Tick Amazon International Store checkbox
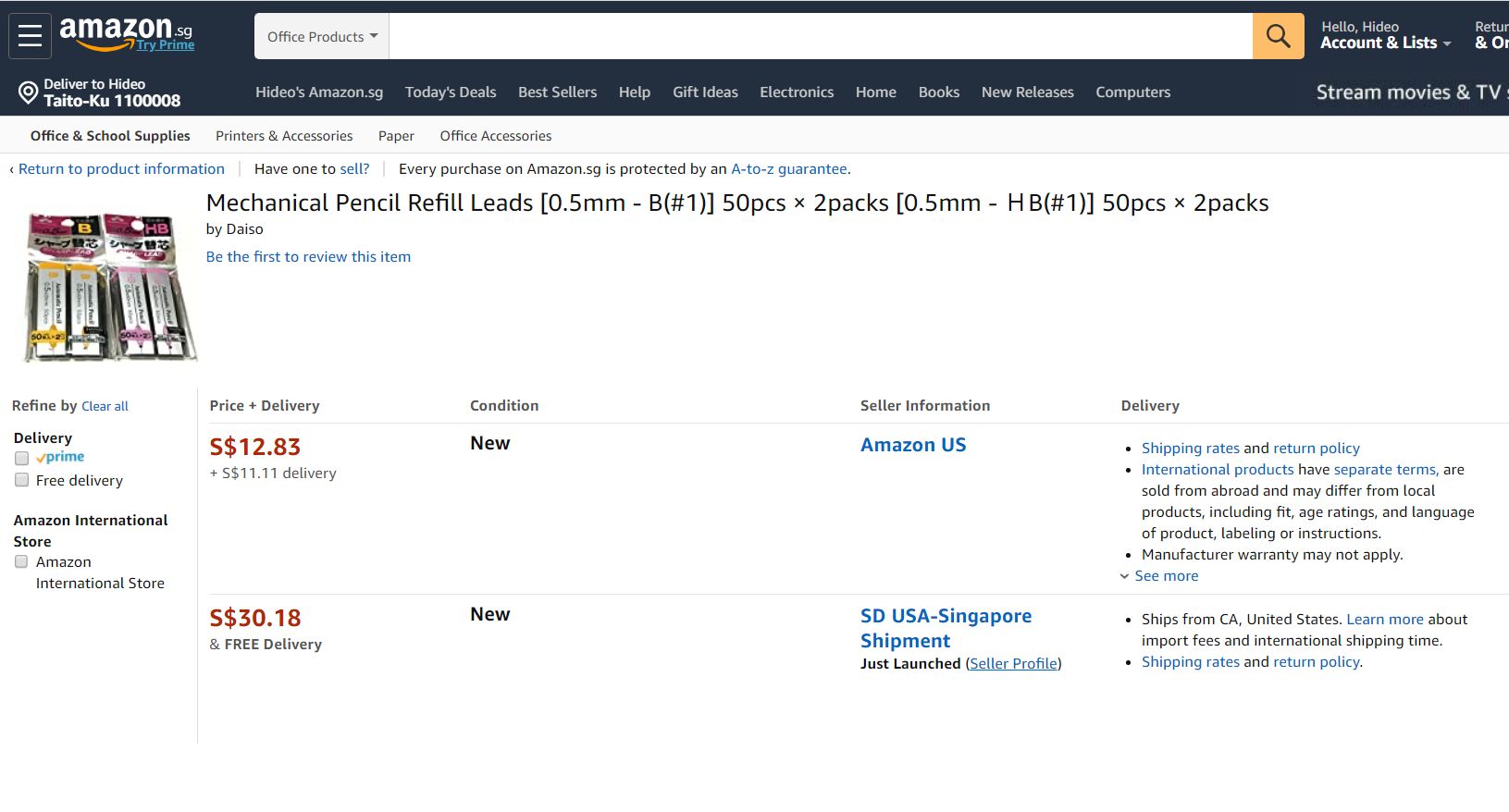Screen dimensions: 1509x812 [21, 561]
